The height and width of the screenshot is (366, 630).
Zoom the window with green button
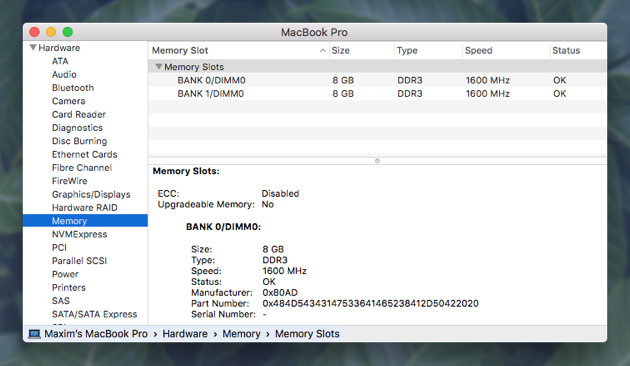pyautogui.click(x=68, y=32)
